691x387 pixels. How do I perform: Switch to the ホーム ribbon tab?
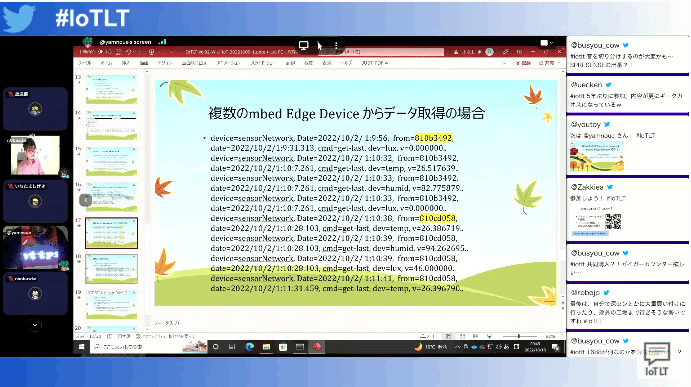[106, 63]
